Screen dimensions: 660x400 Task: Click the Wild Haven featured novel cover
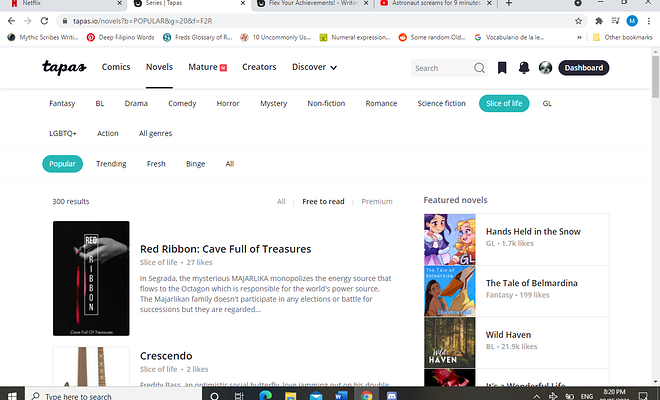(449, 342)
